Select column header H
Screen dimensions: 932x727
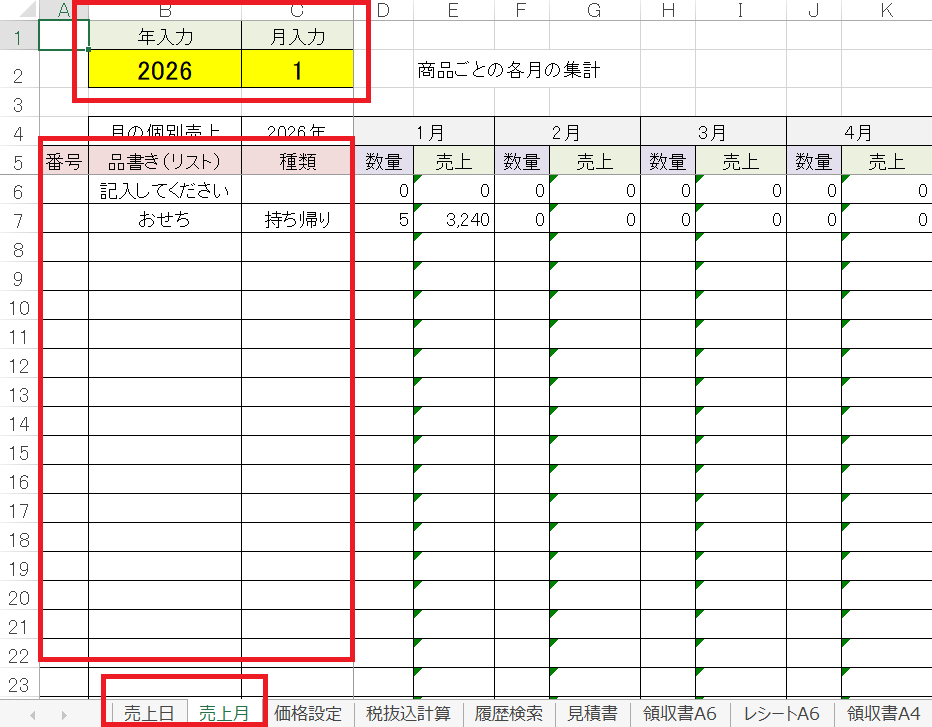[668, 11]
